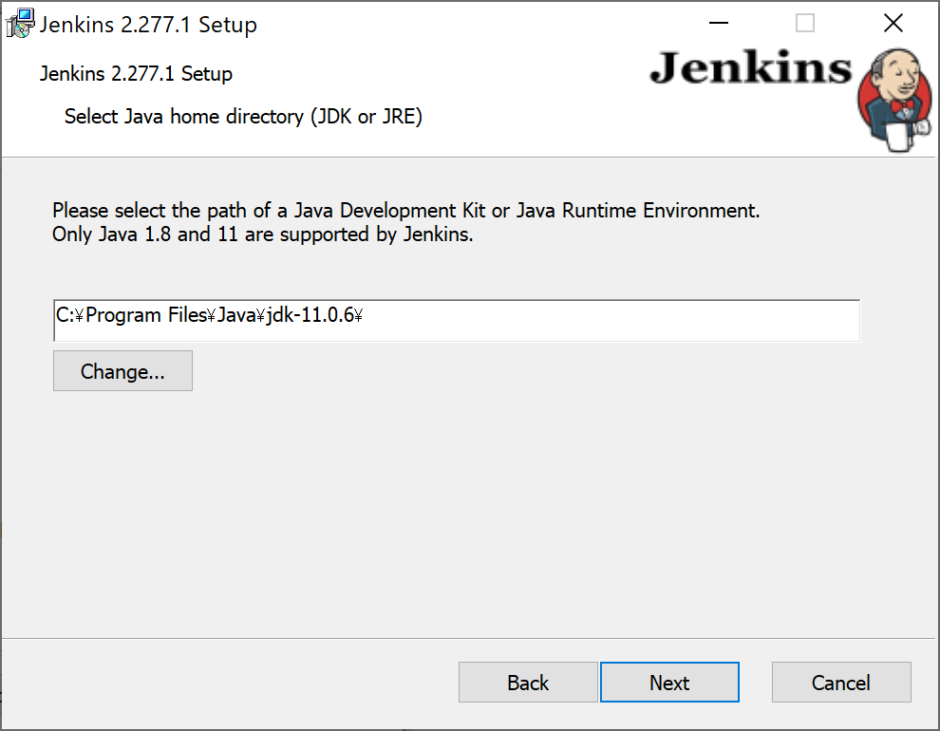Go Back to the previous setup step
This screenshot has height=731, width=940.
pos(527,682)
